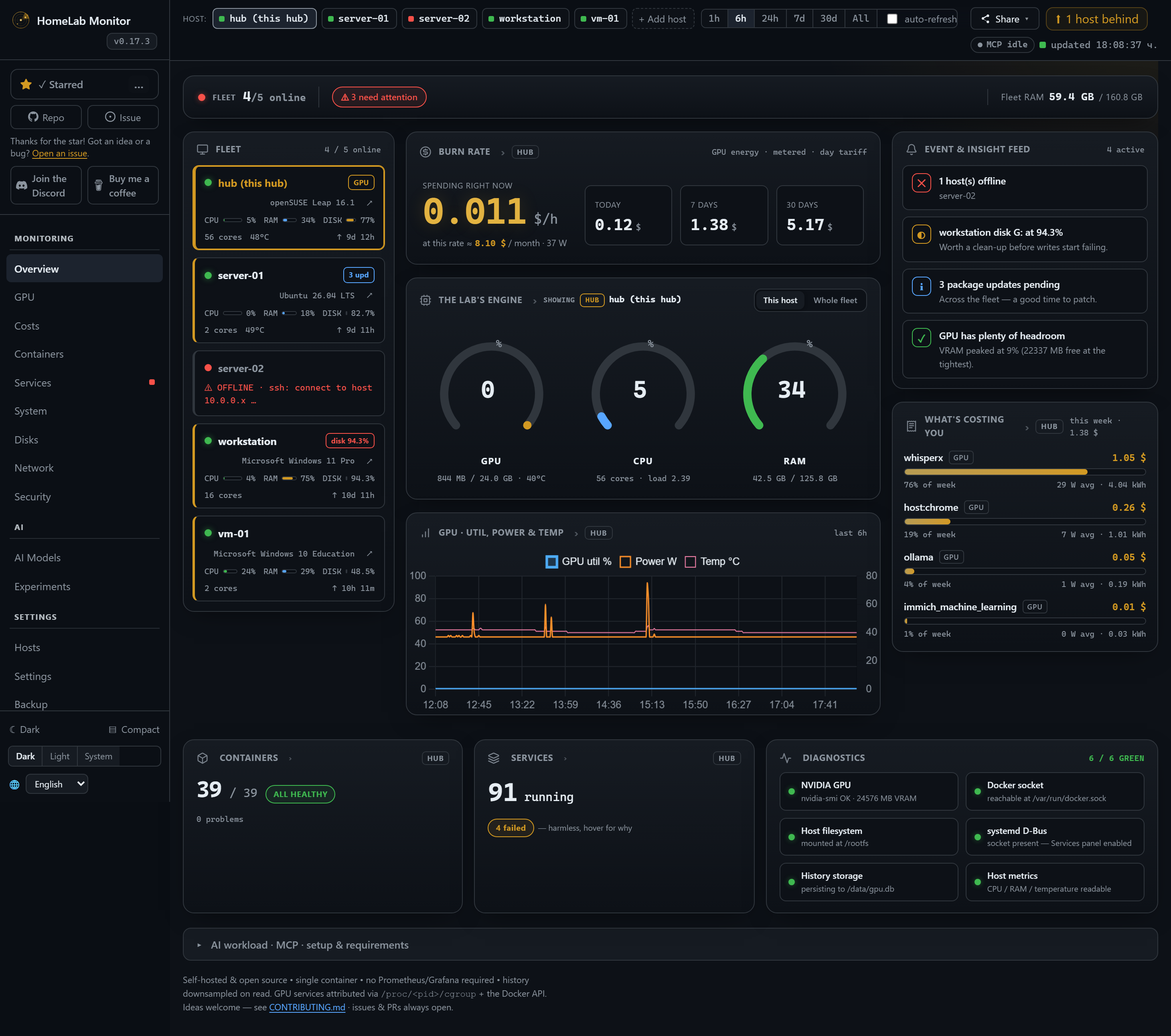1171x1036 pixels.
Task: Click whisperx weekly cost progress bar
Action: [1024, 472]
